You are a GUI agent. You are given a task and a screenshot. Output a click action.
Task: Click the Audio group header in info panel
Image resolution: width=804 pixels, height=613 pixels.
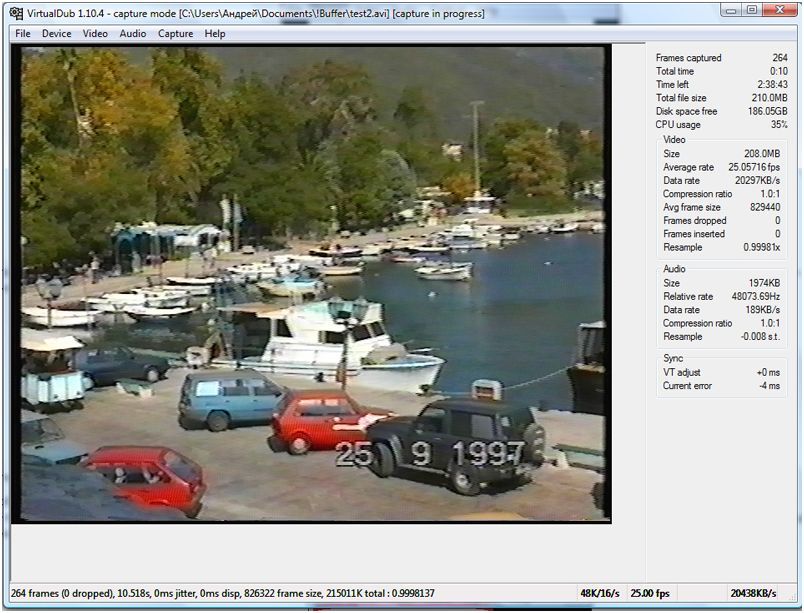coord(674,269)
